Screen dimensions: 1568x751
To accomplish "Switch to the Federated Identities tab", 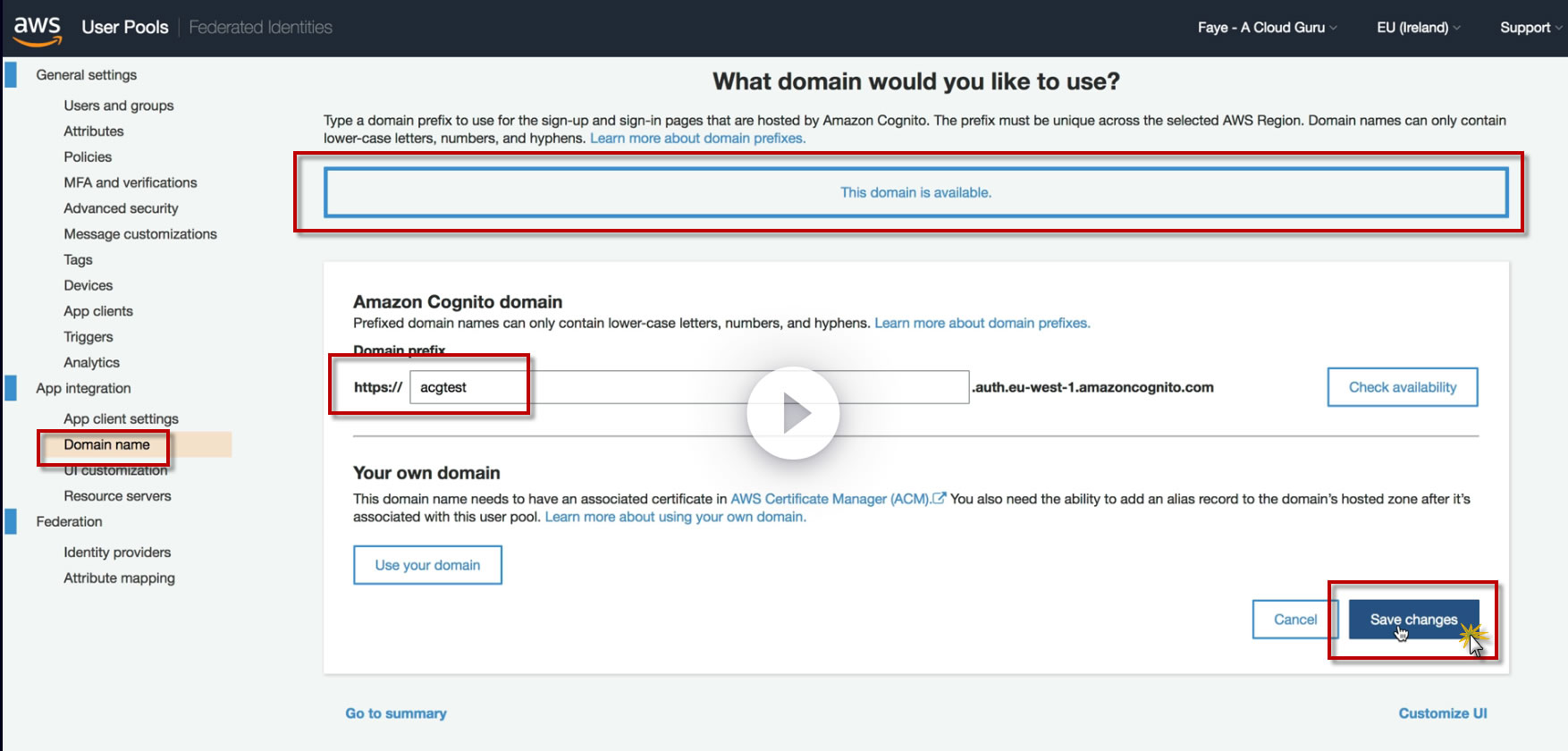I will [x=260, y=28].
